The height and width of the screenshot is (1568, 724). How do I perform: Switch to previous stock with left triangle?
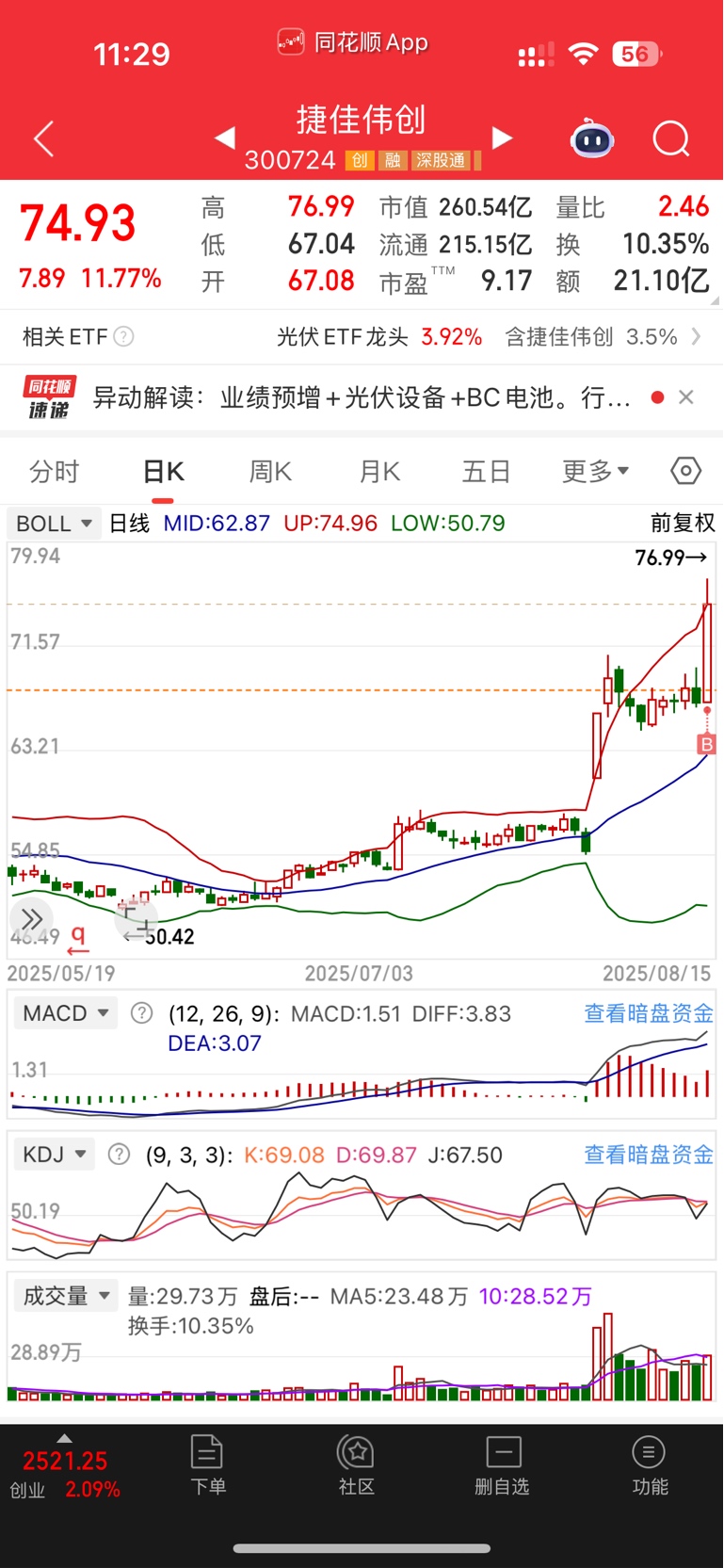[x=224, y=138]
